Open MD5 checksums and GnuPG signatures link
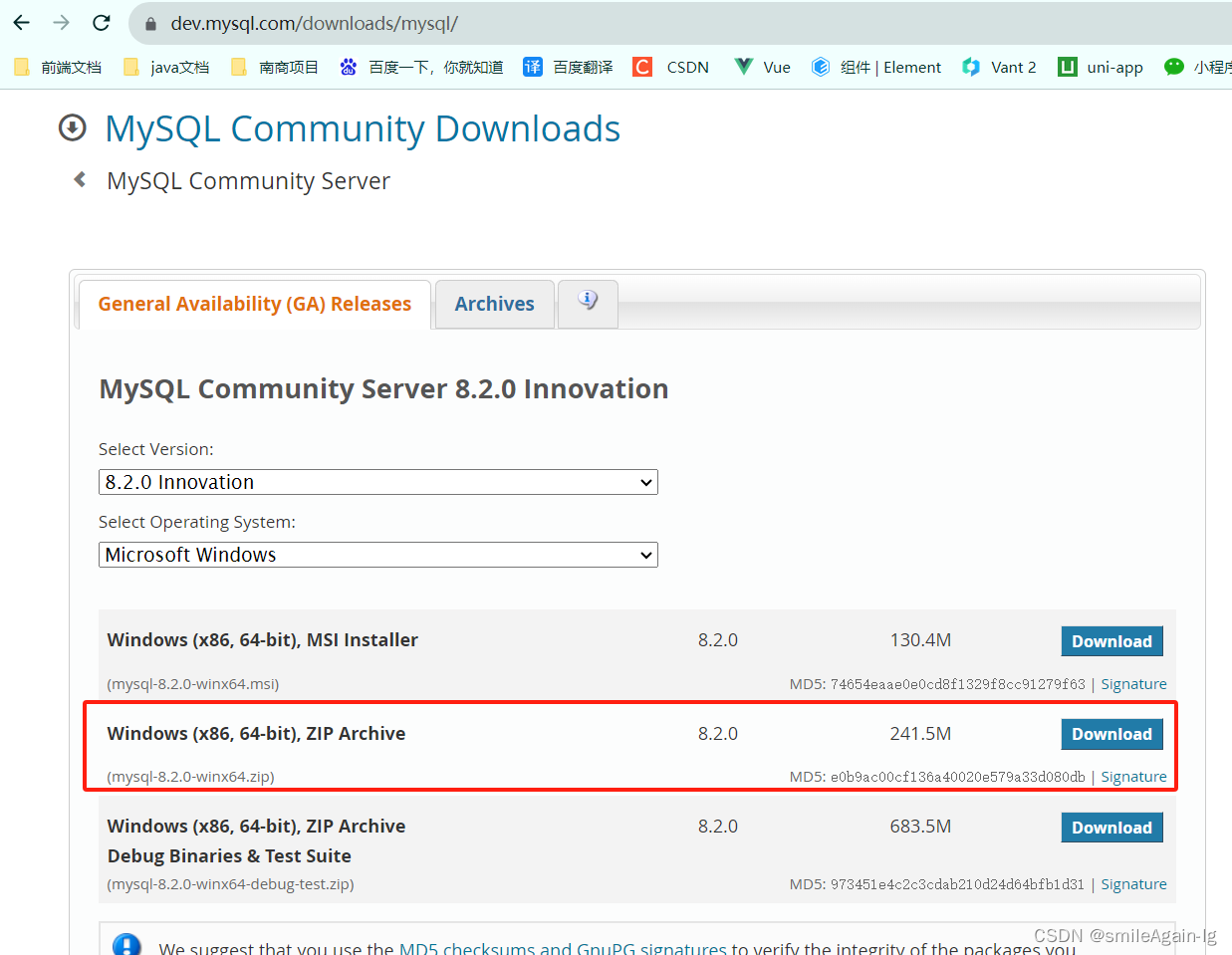The width and height of the screenshot is (1232, 955). pos(563,948)
